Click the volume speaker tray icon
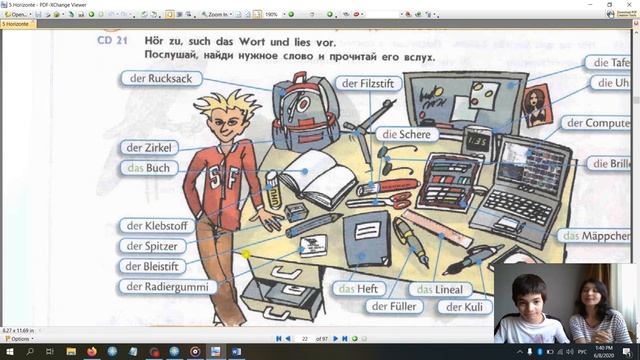This screenshot has width=640, height=360. pyautogui.click(x=570, y=351)
